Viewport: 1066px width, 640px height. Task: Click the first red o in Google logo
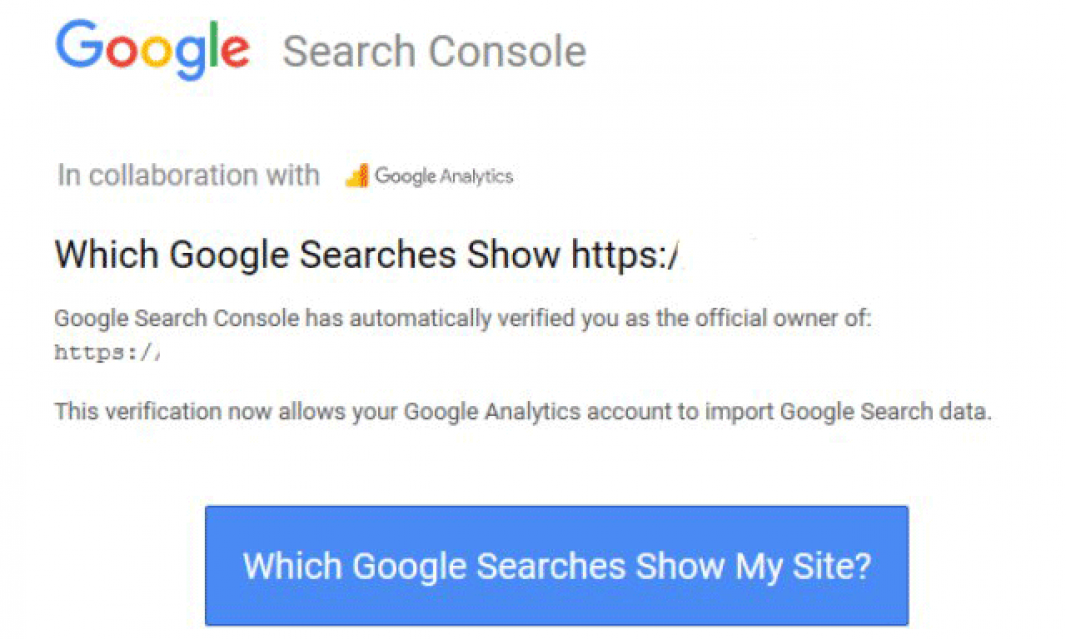[122, 52]
